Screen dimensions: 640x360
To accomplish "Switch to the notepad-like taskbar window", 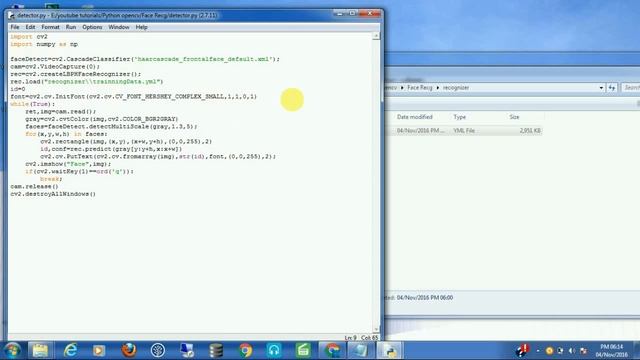I will coord(360,350).
